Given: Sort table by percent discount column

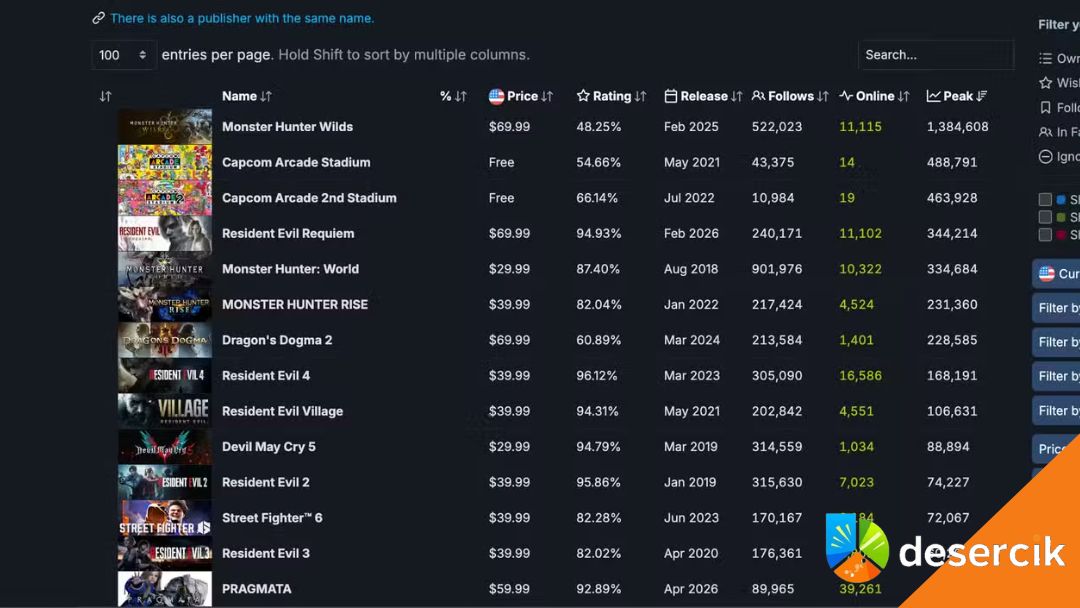Looking at the screenshot, I should click(x=453, y=96).
